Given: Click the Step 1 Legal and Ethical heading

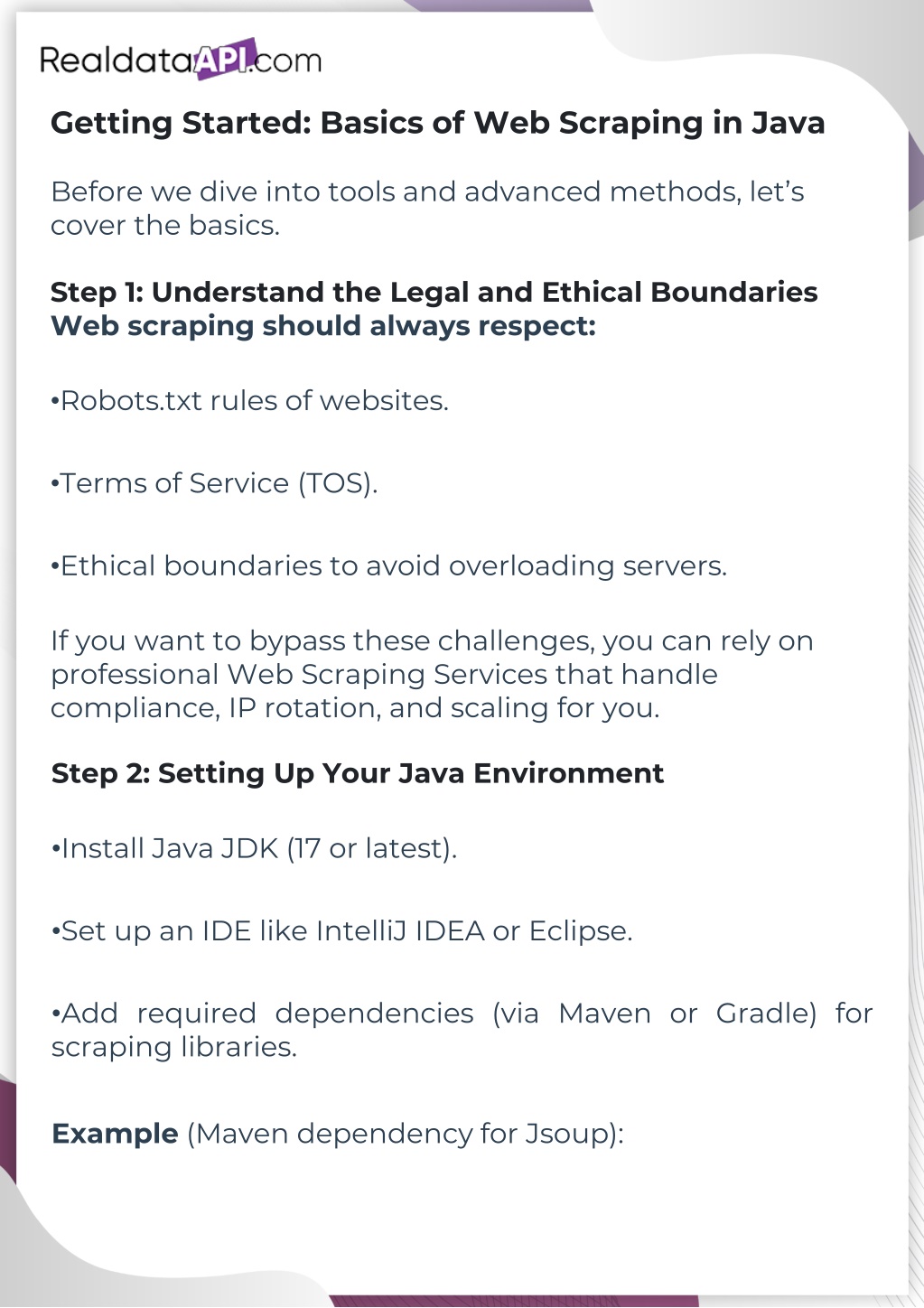Looking at the screenshot, I should pos(434,292).
